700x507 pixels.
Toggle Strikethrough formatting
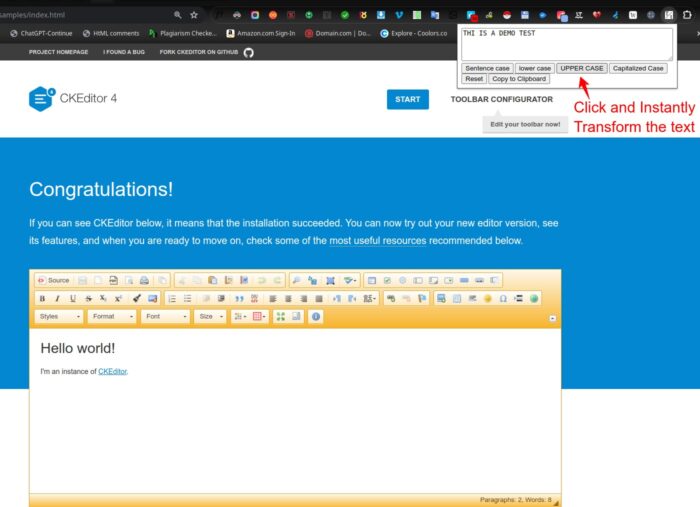click(88, 299)
